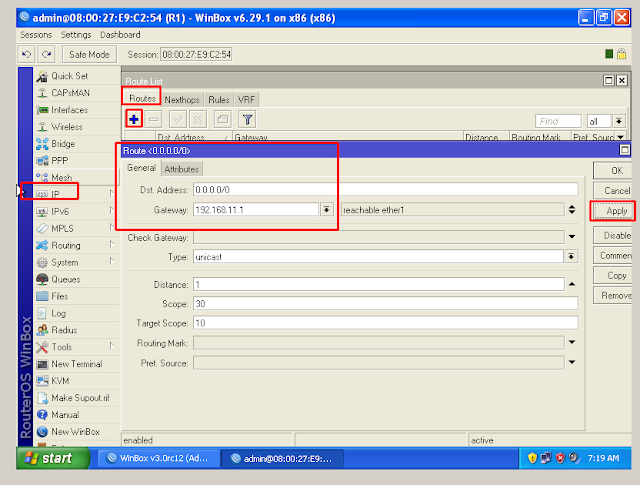Viewport: 640px width, 485px height.
Task: Open the Wireless menu
Action: tap(67, 127)
